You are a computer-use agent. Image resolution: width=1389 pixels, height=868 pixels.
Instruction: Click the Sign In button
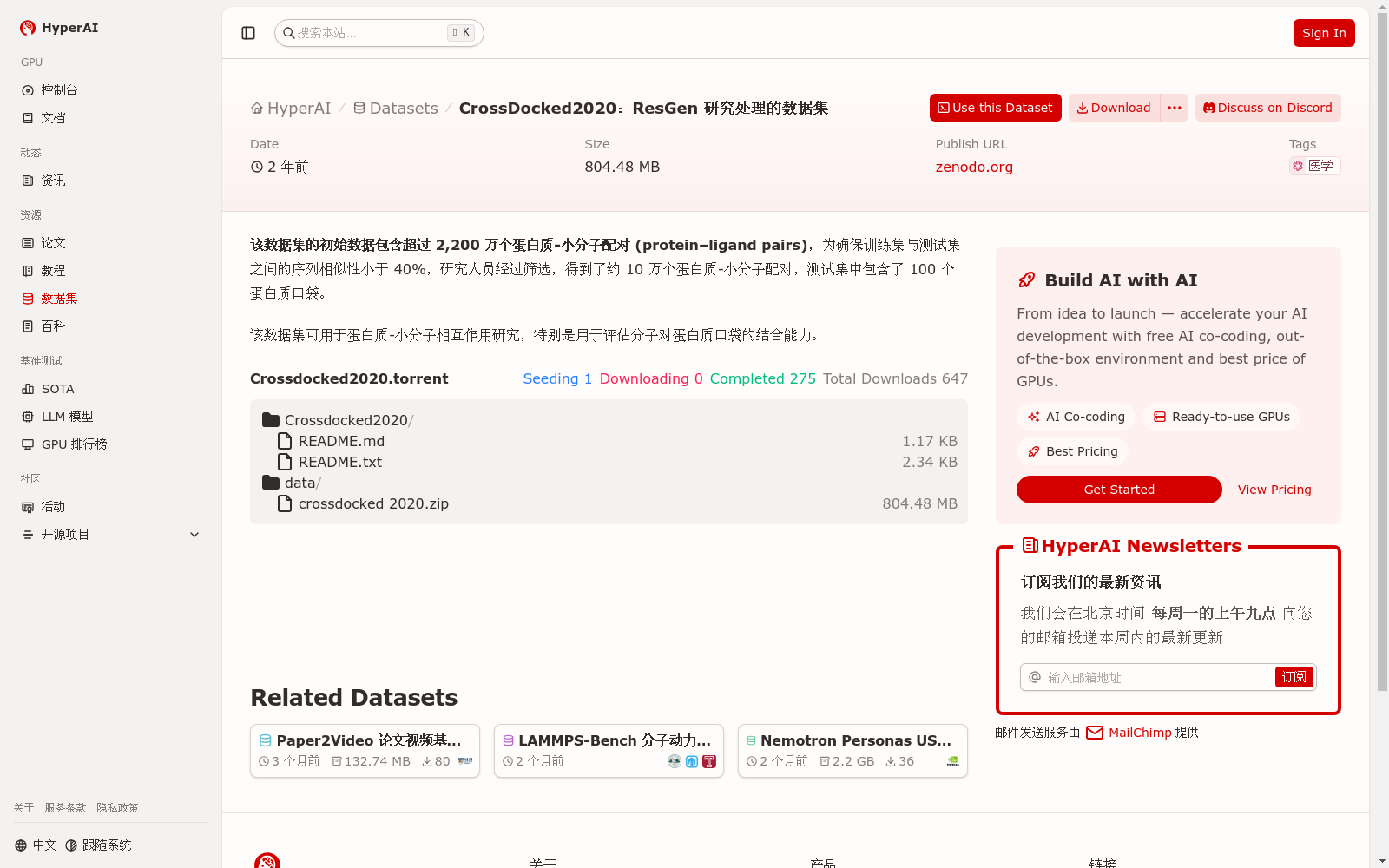point(1324,33)
